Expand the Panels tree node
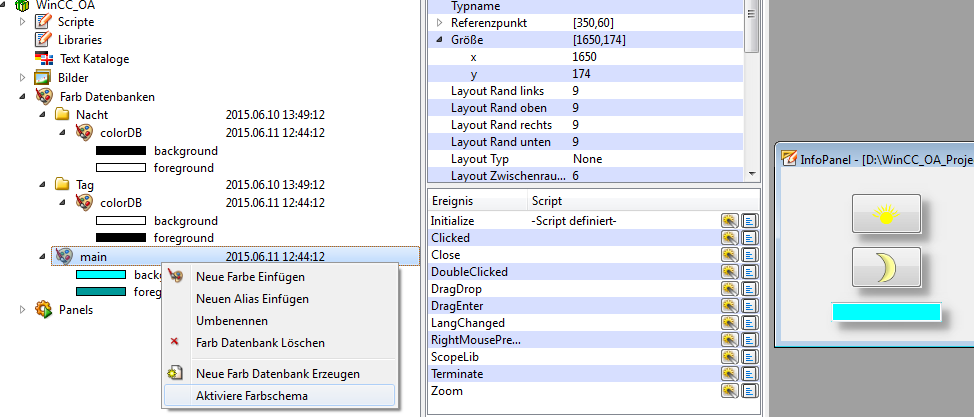The image size is (974, 417). 22,309
